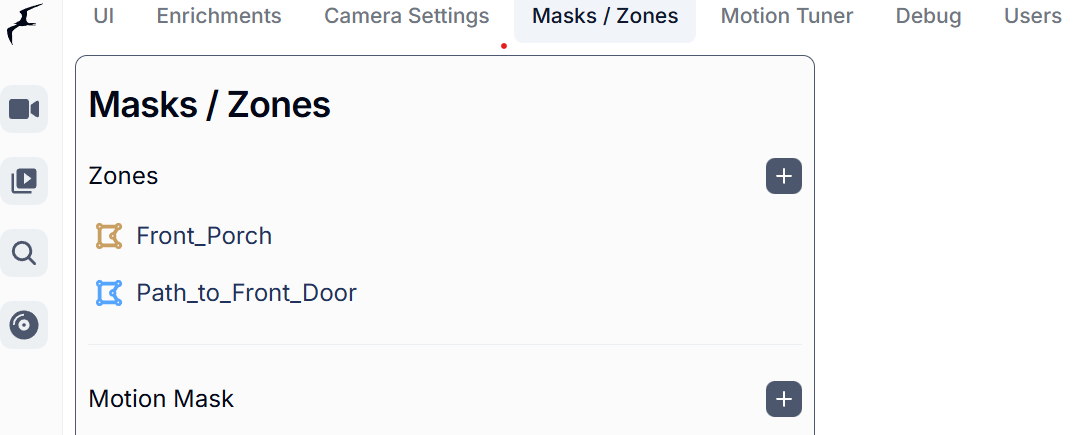Add a new zone with plus button

point(783,176)
